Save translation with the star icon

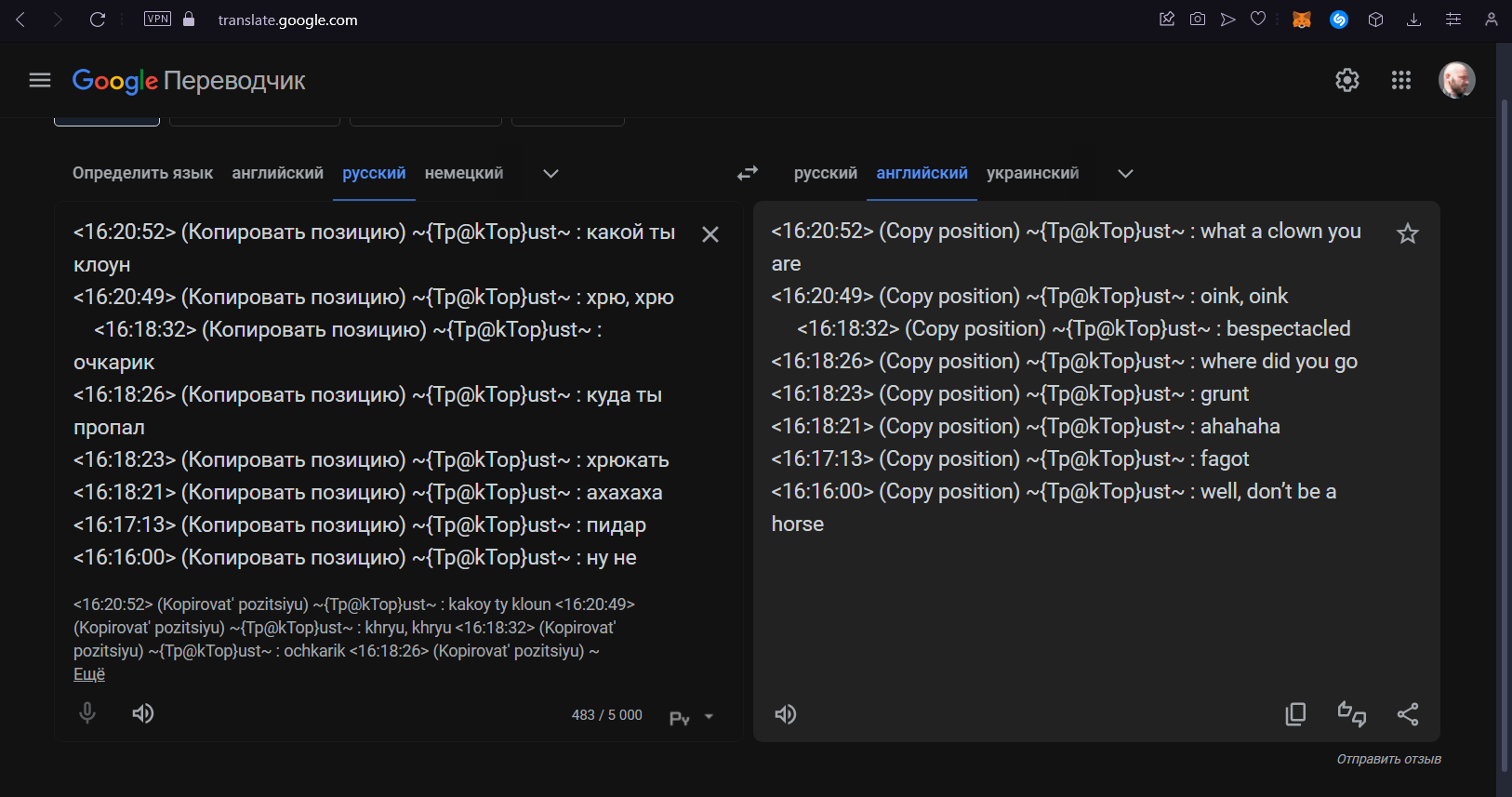pyautogui.click(x=1407, y=233)
